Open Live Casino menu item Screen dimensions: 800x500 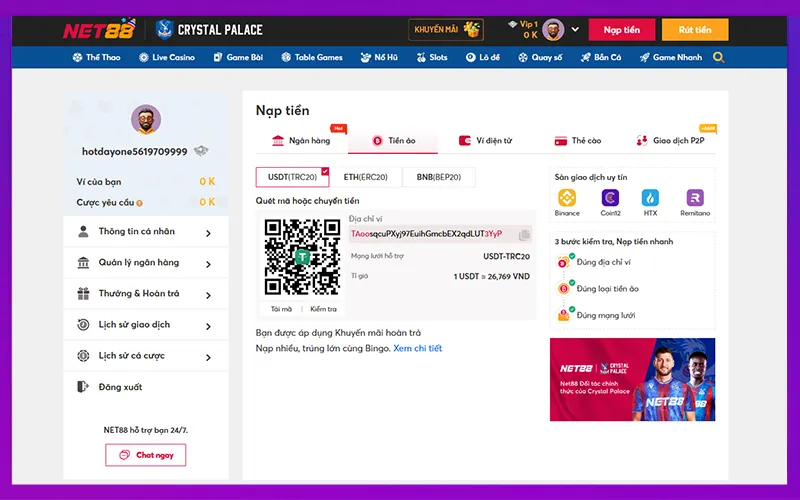[x=167, y=57]
